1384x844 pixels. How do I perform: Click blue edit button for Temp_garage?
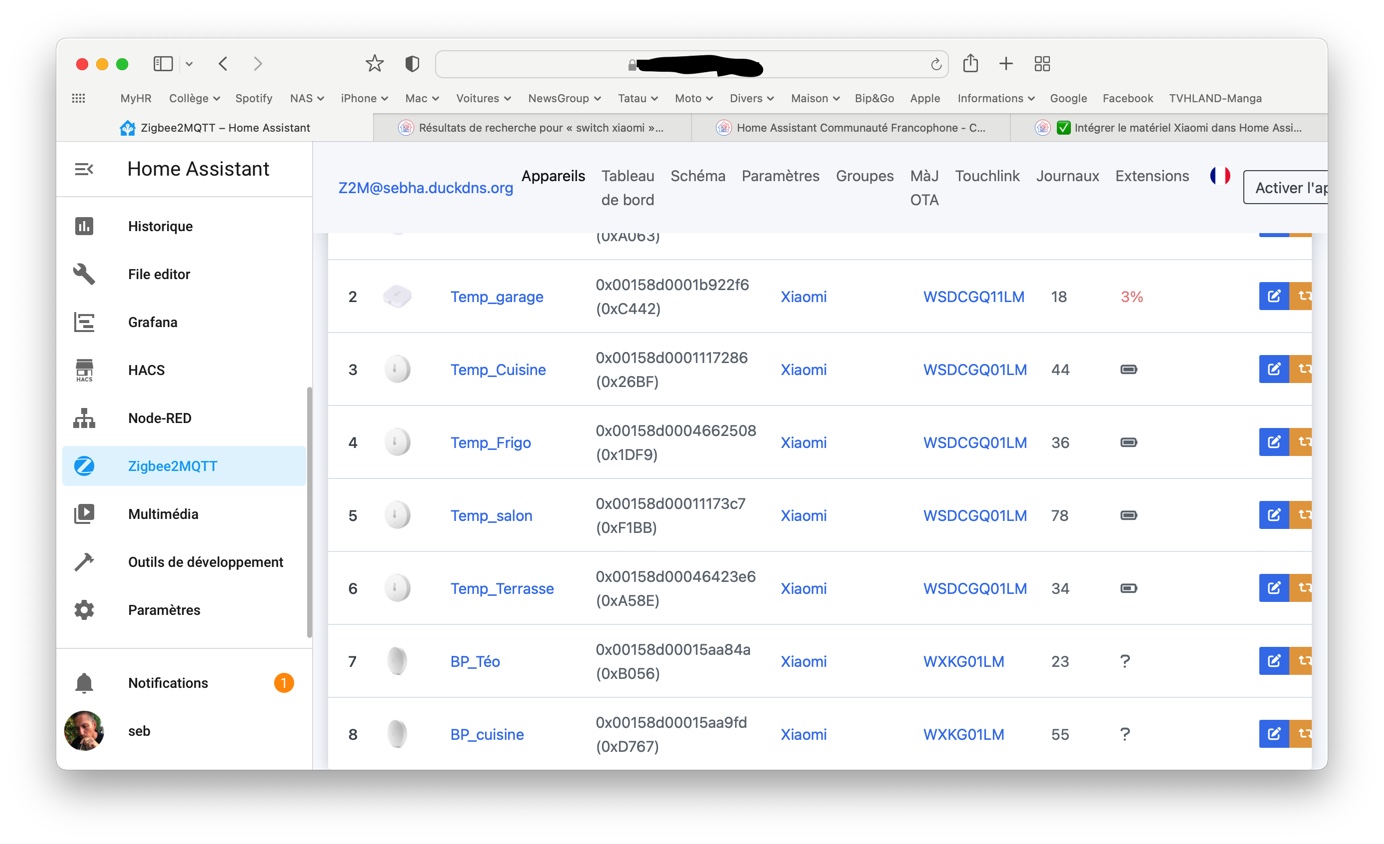[1274, 296]
